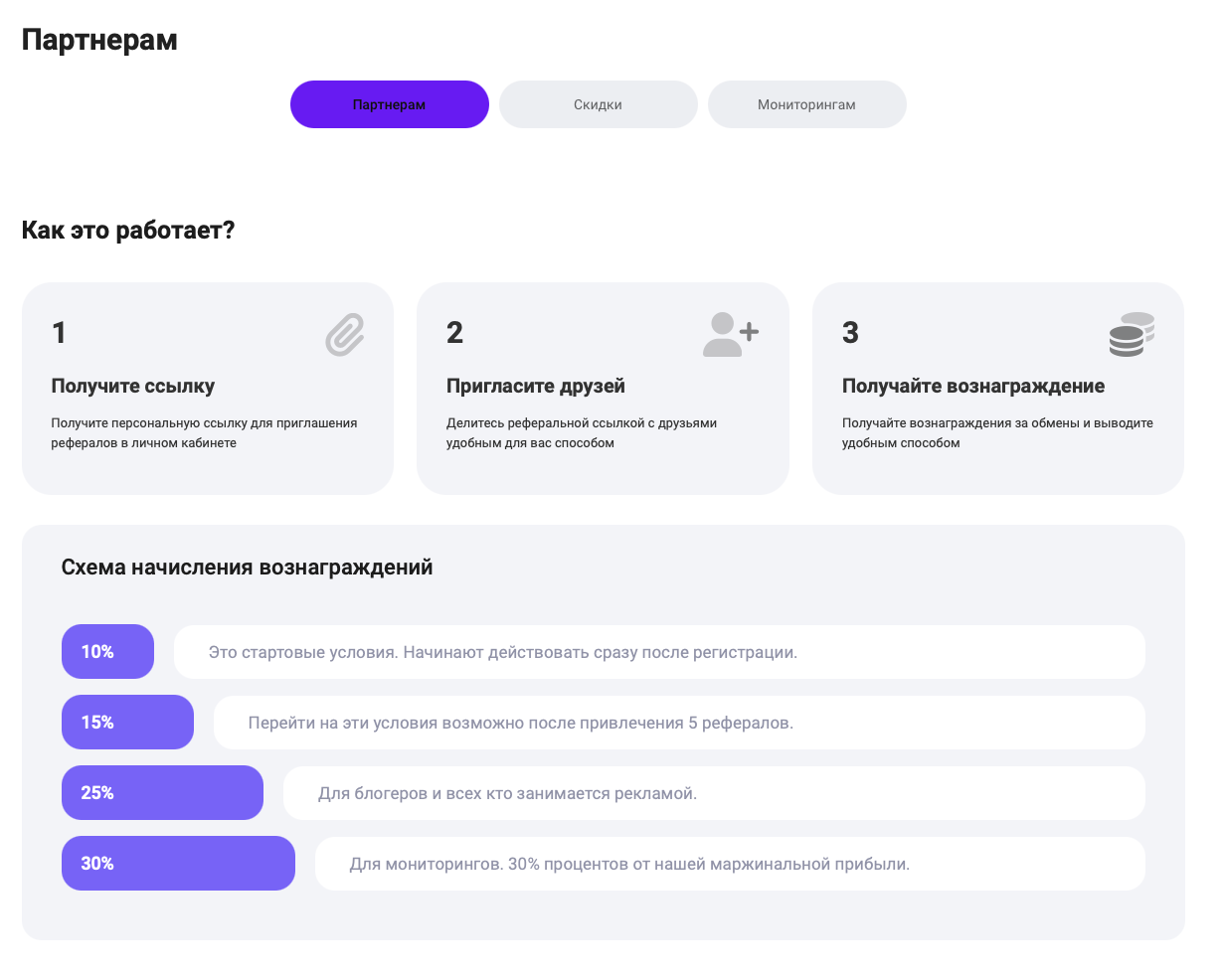Click the 5-referrals condition text bar
This screenshot has height=980, width=1223.
tap(679, 722)
